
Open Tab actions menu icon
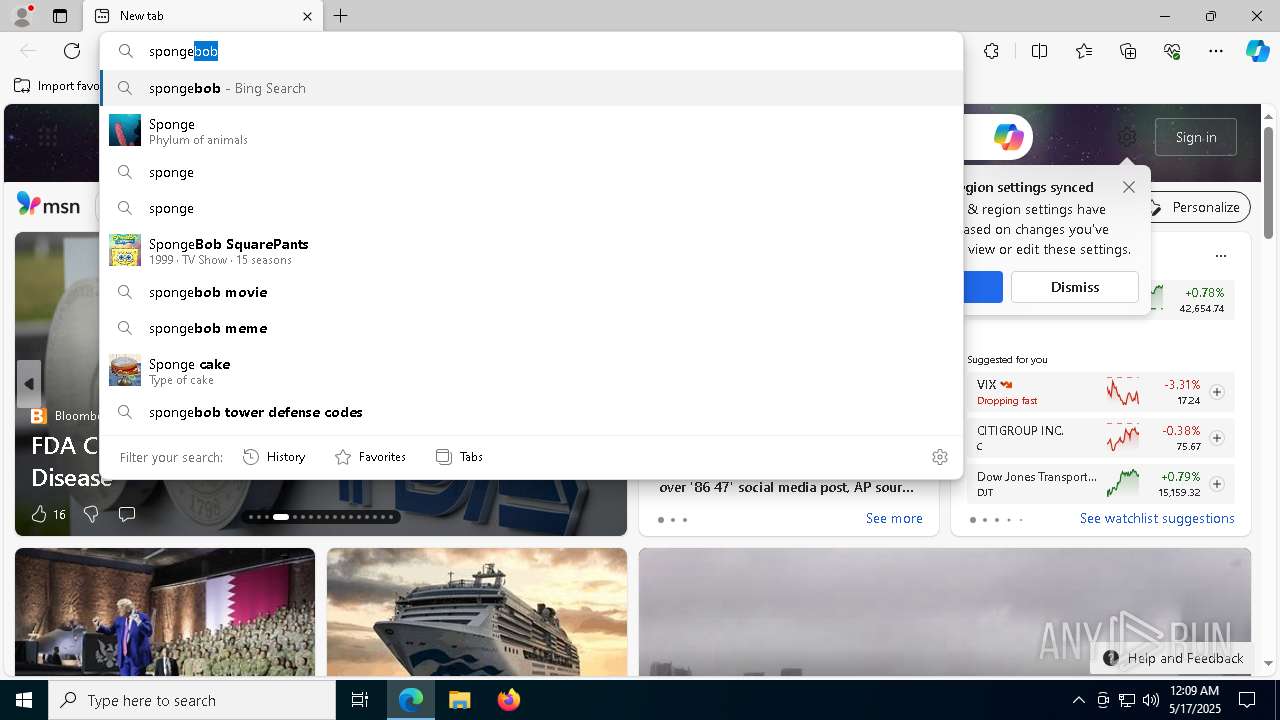(x=60, y=16)
